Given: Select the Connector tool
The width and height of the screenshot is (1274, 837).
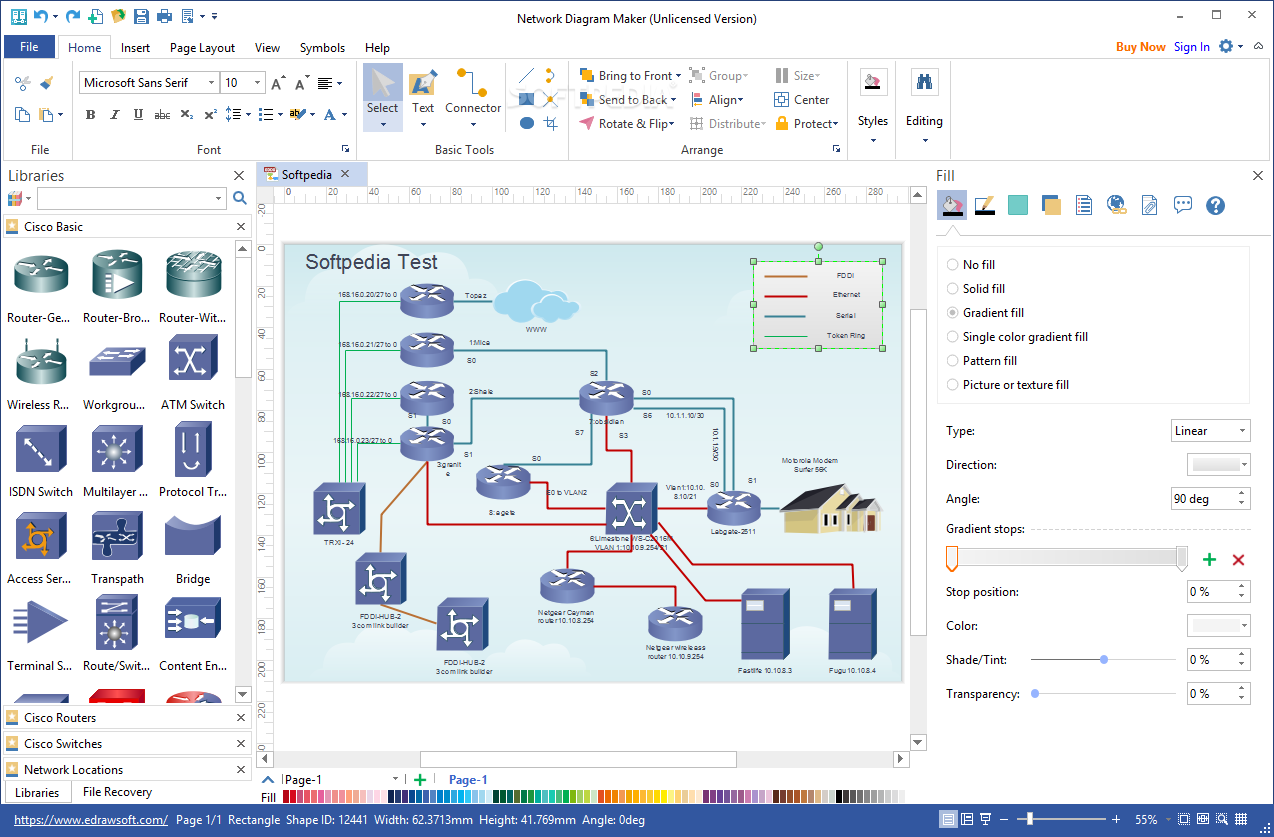Looking at the screenshot, I should coord(473,96).
